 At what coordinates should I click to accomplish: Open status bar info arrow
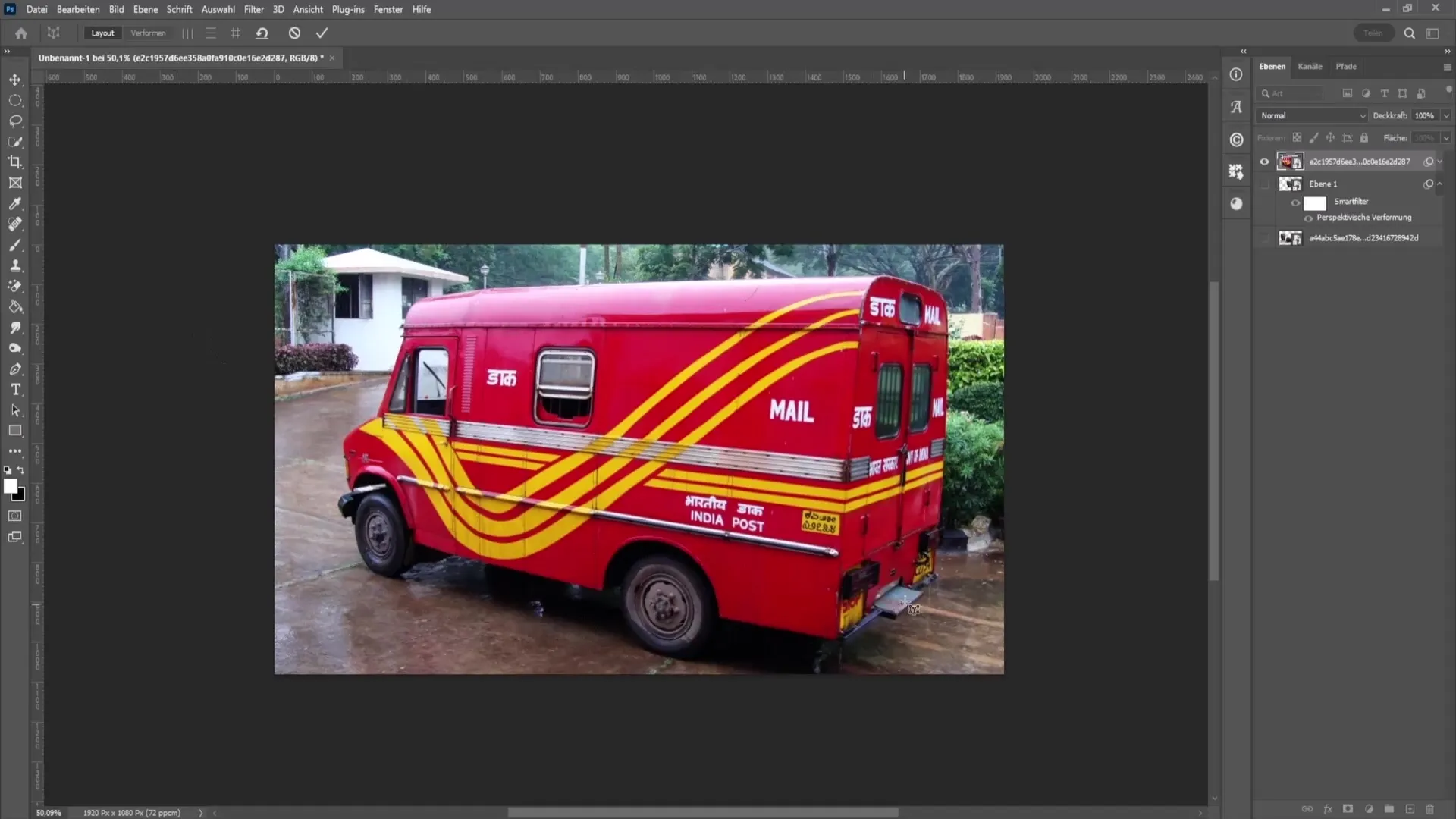pos(201,813)
